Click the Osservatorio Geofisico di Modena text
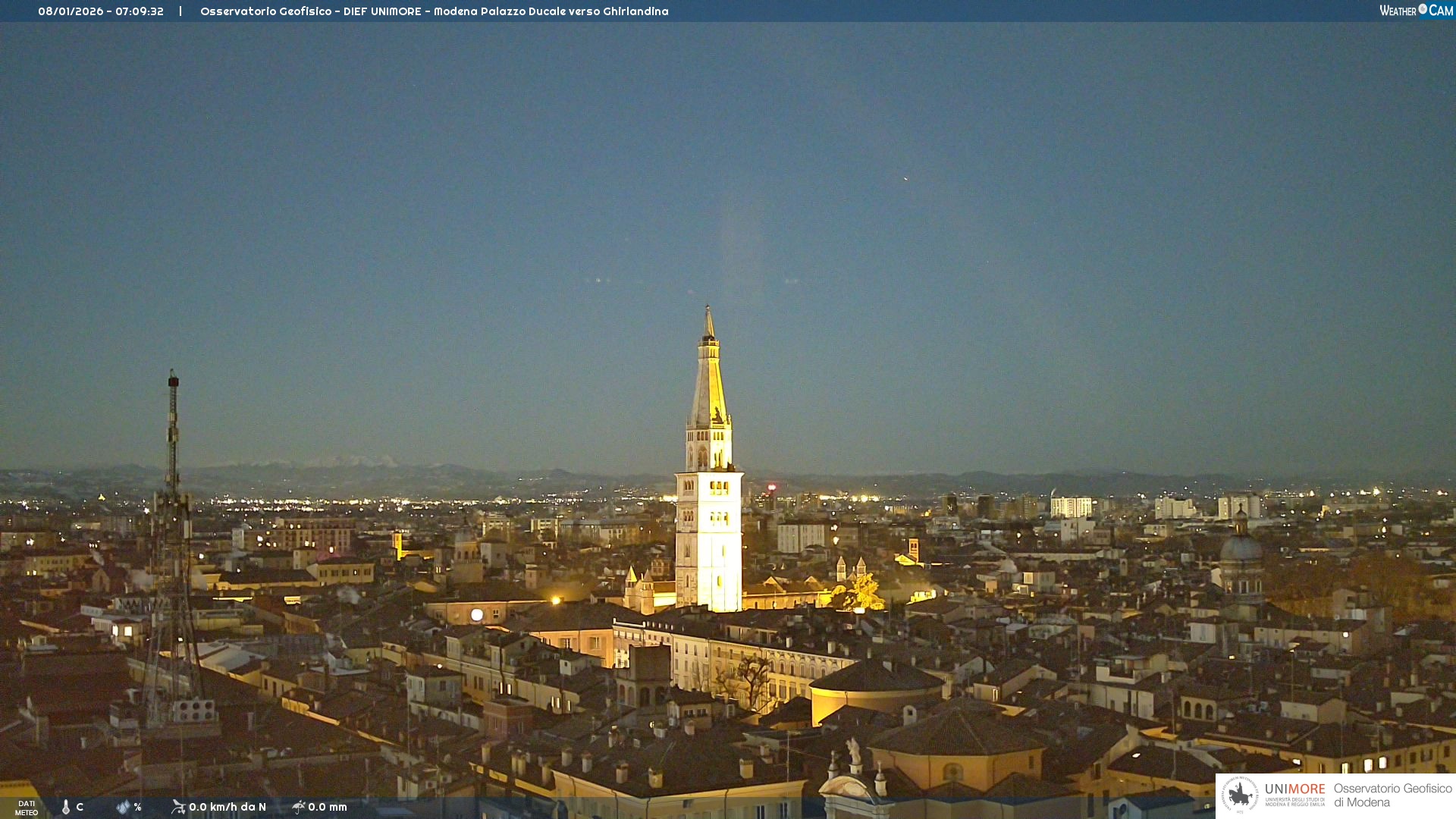 pyautogui.click(x=1392, y=795)
